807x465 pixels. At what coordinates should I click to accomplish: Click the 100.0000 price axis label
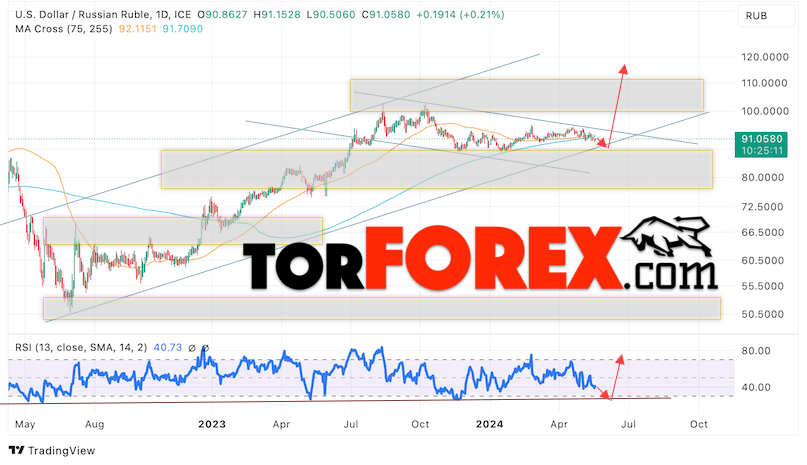coord(765,111)
